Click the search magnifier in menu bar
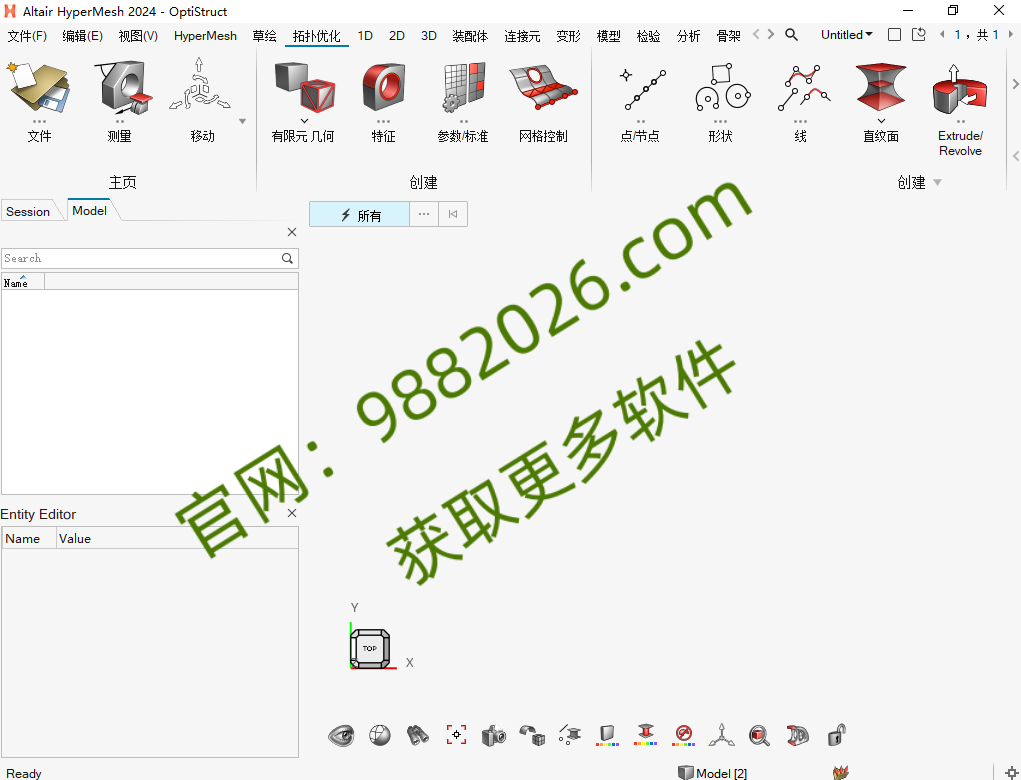 click(x=791, y=35)
